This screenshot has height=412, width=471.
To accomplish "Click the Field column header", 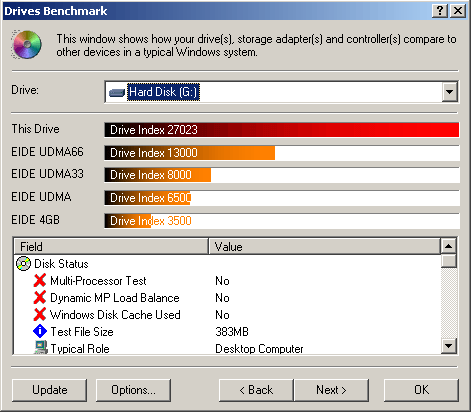I will point(111,247).
